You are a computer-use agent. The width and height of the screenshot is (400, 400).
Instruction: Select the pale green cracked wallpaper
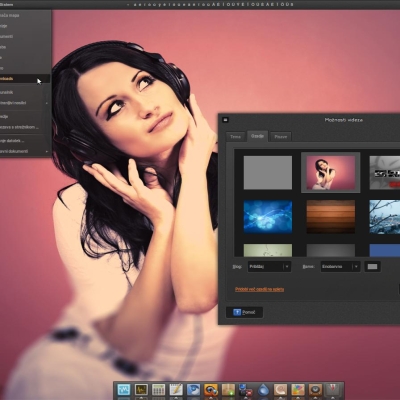pos(268,250)
